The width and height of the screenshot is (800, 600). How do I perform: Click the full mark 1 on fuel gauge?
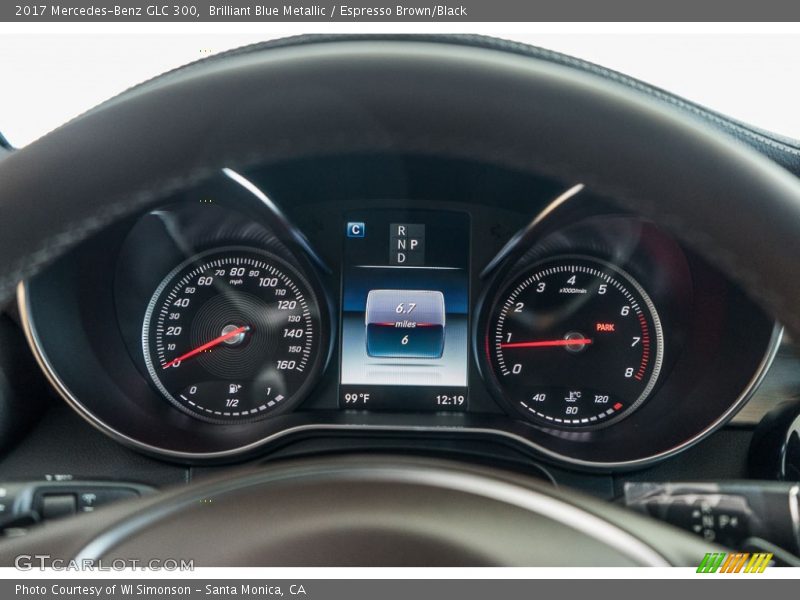(x=268, y=392)
